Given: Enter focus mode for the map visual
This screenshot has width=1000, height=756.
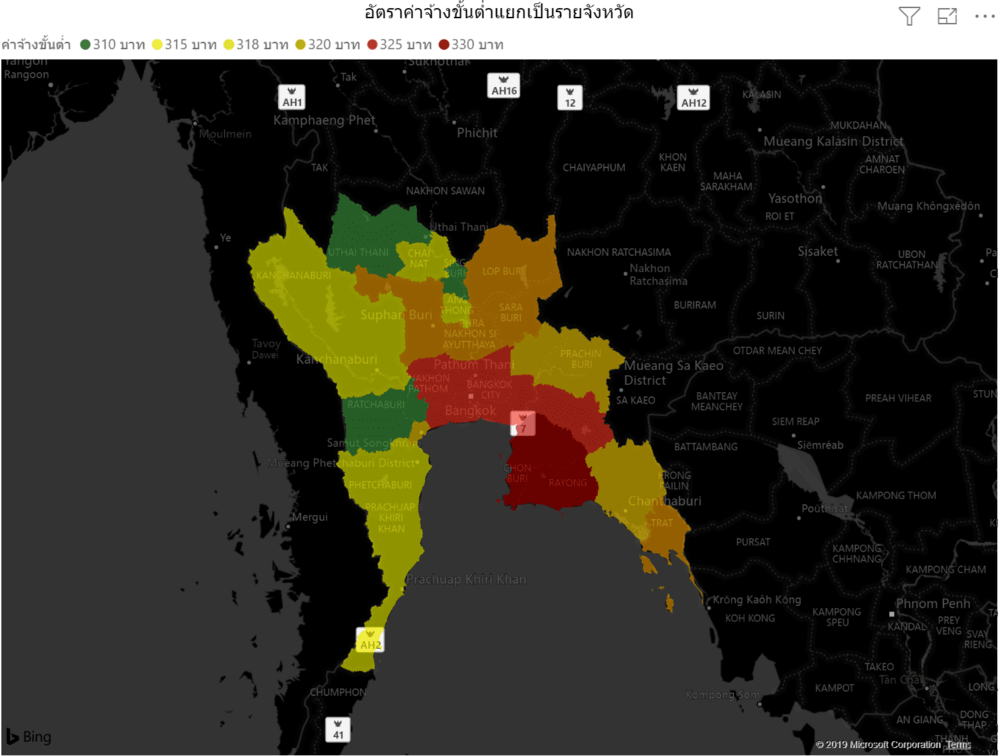Looking at the screenshot, I should (947, 16).
